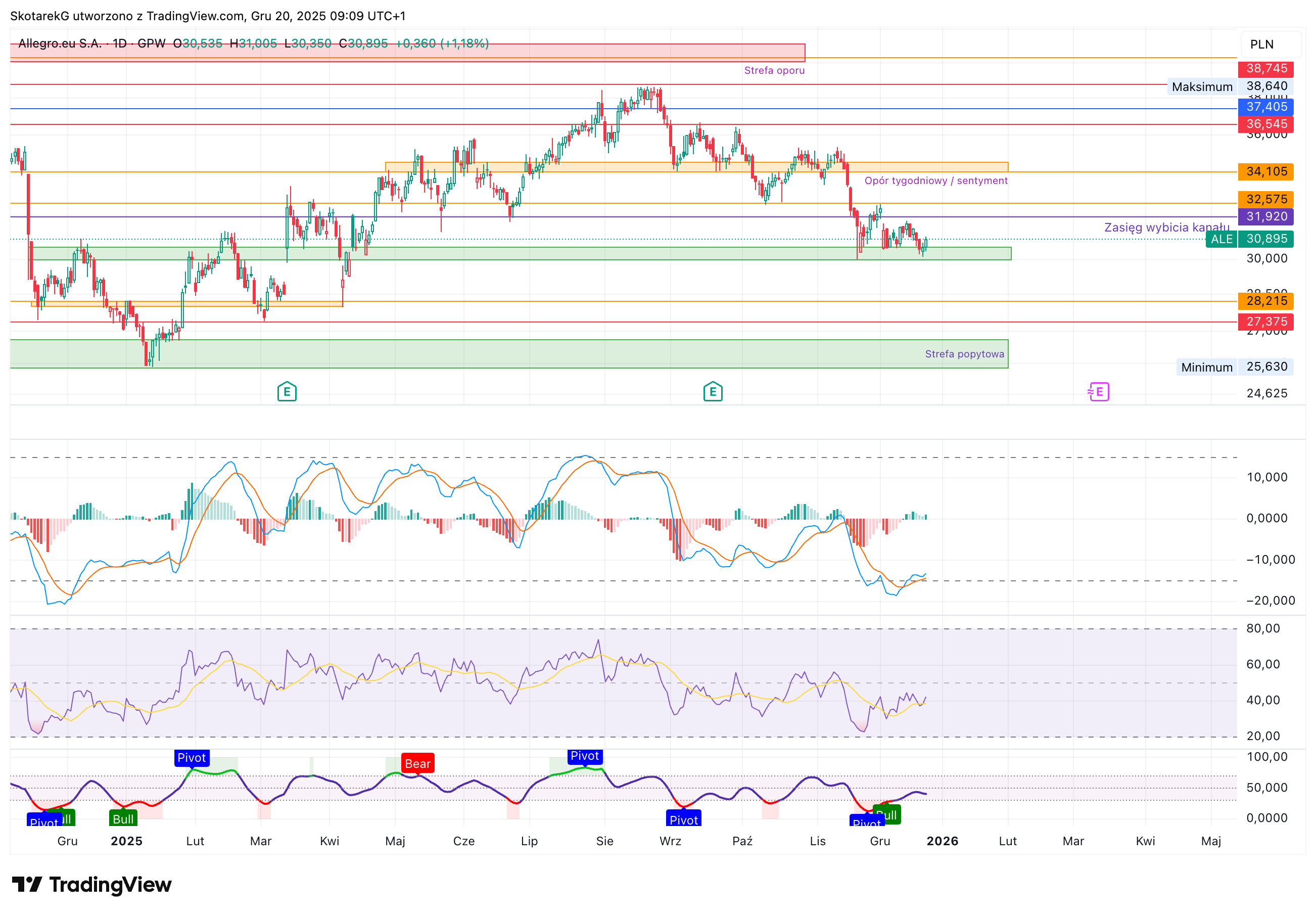Click the earnings E icon near September
Screen dimensions: 1316x915
[x=713, y=392]
